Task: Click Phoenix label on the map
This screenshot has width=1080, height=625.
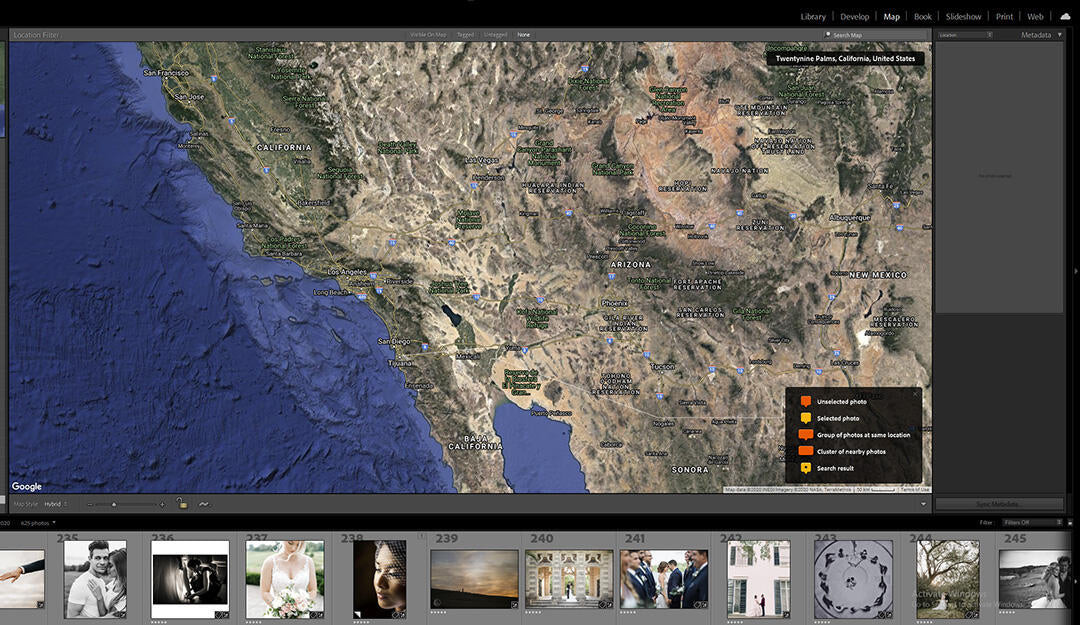Action: click(x=614, y=303)
